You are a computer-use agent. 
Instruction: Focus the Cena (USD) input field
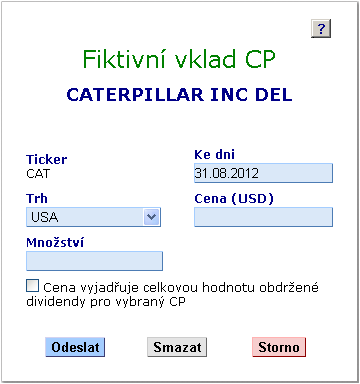click(x=263, y=217)
